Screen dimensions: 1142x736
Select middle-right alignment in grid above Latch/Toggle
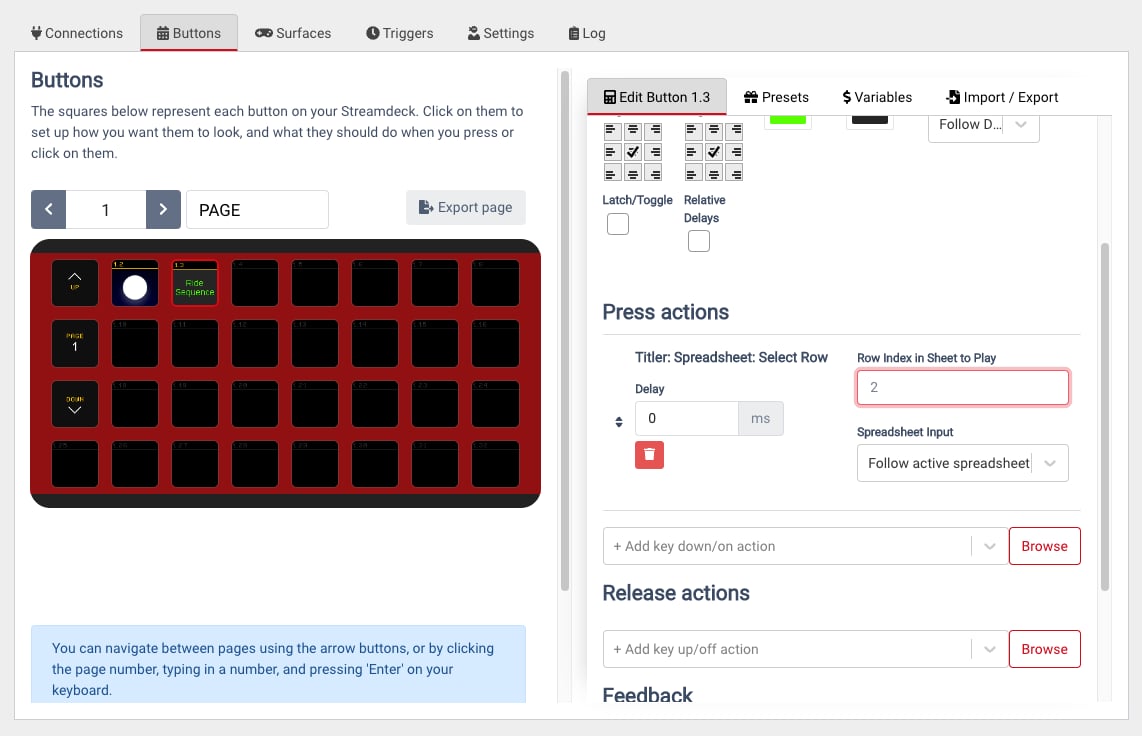(x=654, y=152)
